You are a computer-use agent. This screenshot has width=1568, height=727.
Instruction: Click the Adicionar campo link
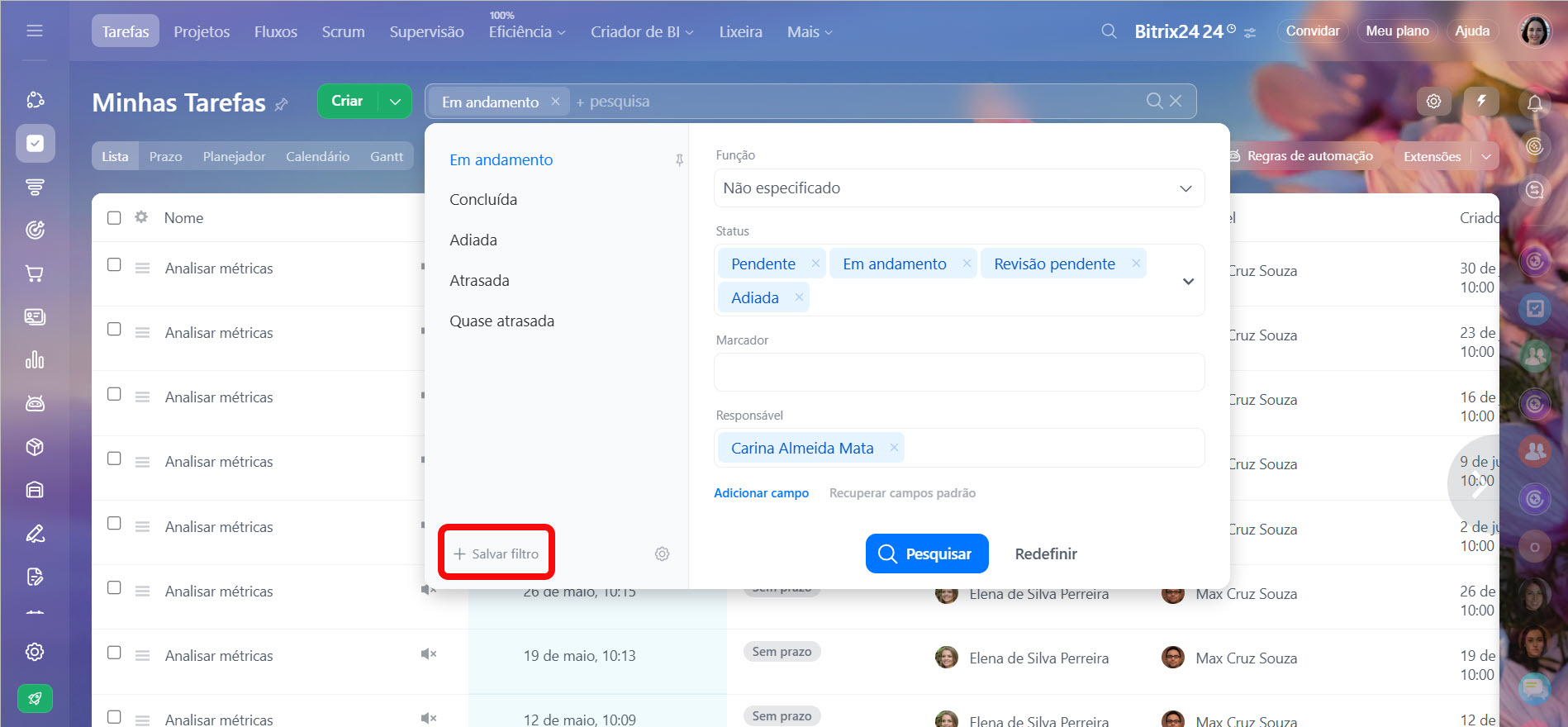coord(761,493)
